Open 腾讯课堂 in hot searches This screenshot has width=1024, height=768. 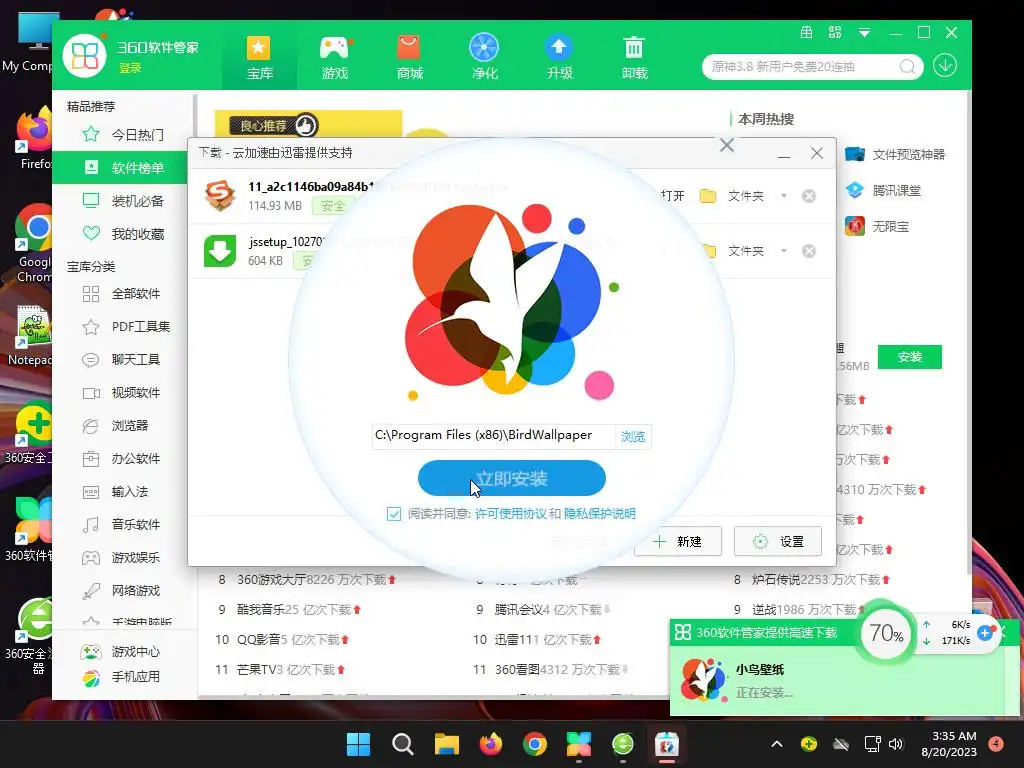click(883, 191)
